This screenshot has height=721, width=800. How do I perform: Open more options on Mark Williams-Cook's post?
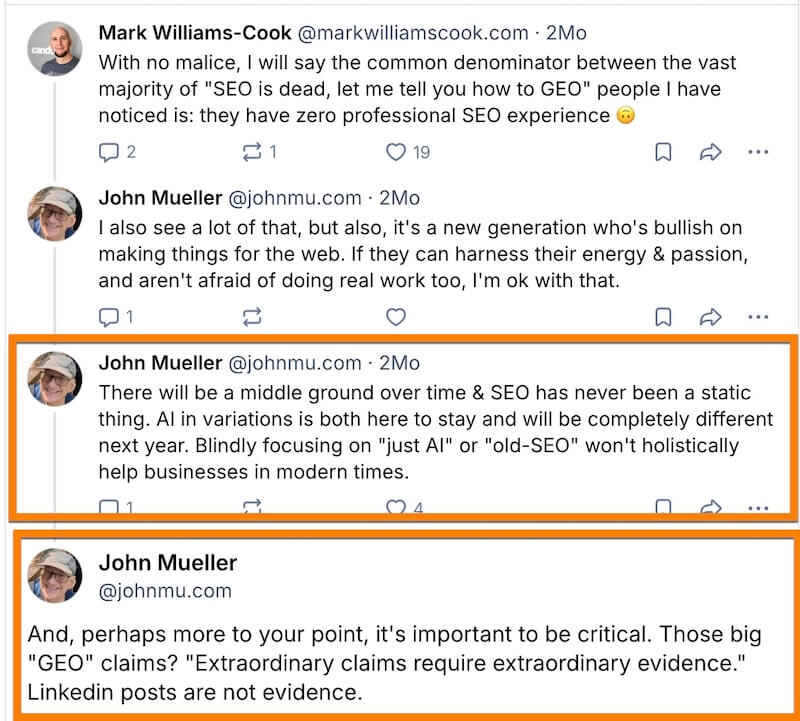coord(758,152)
